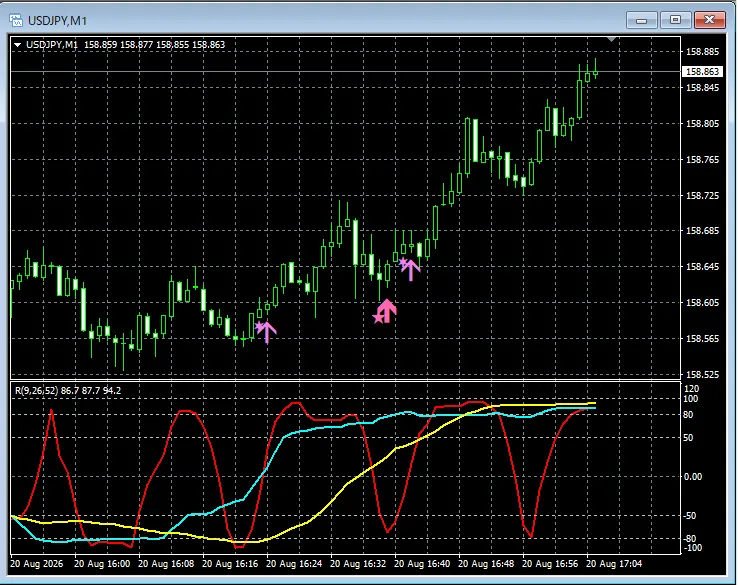The image size is (738, 585).
Task: Click the OHLC values in the chart header
Action: [154, 45]
